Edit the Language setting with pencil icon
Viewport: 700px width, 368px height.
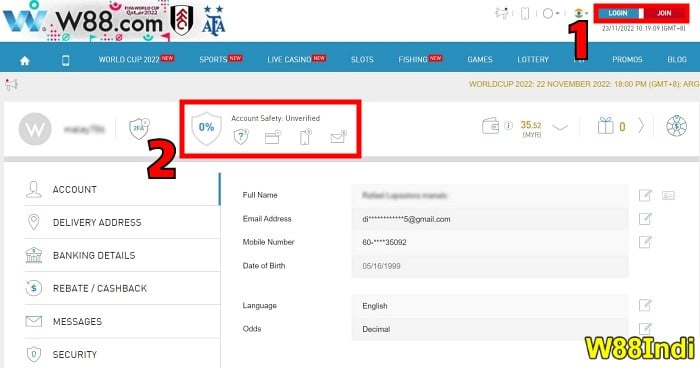[645, 305]
